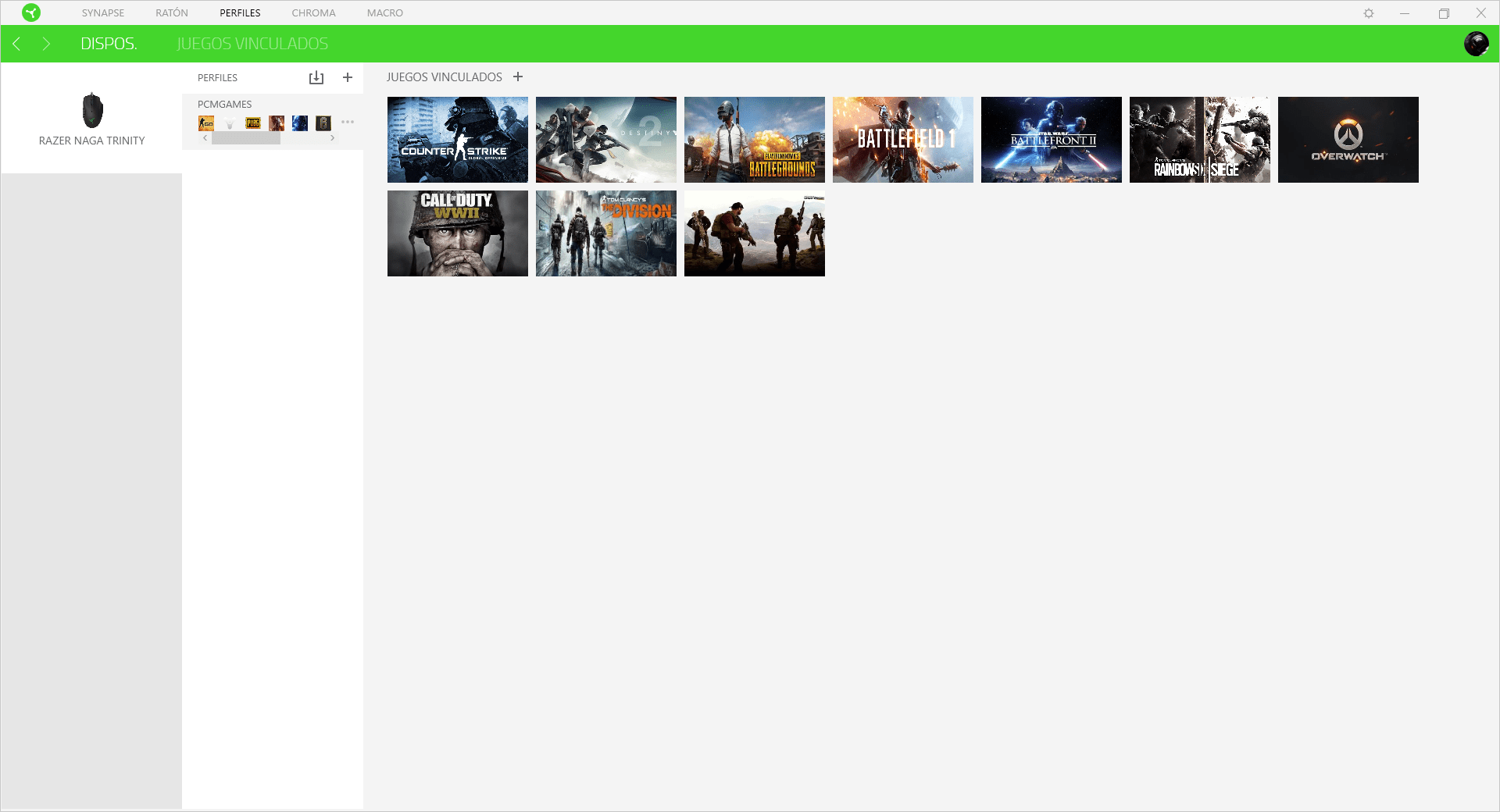Viewport: 1500px width, 812px height.
Task: Click the Rainbow Six small profile icon
Action: (323, 123)
